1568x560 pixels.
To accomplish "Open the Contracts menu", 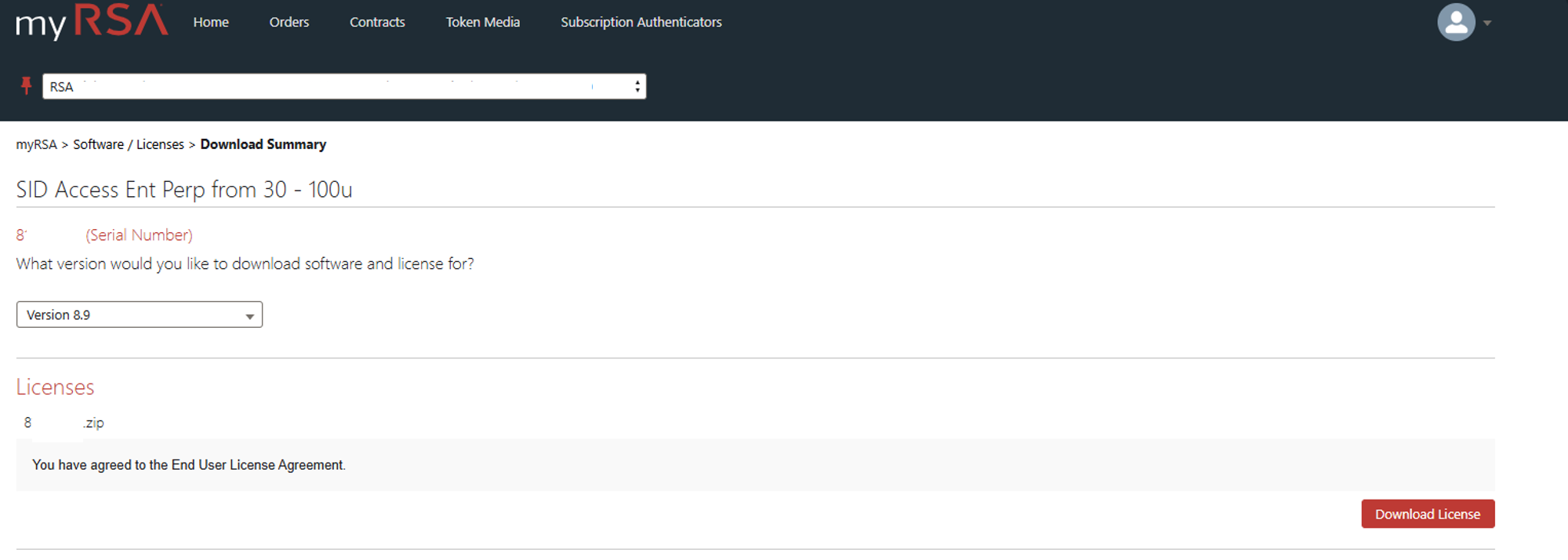I will pyautogui.click(x=377, y=22).
